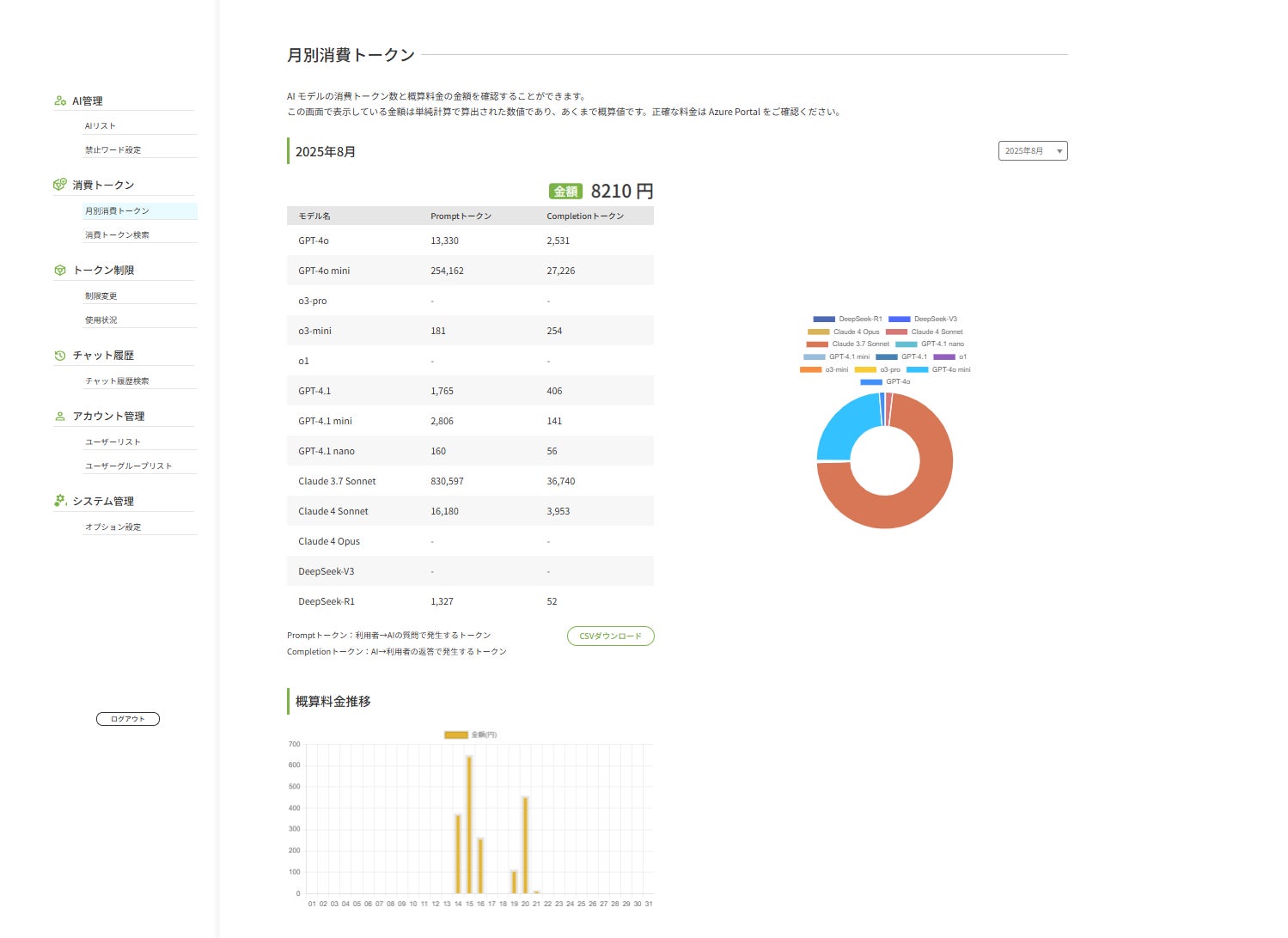The width and height of the screenshot is (1288, 938).
Task: Click the AI管理 section icon
Action: click(x=60, y=100)
